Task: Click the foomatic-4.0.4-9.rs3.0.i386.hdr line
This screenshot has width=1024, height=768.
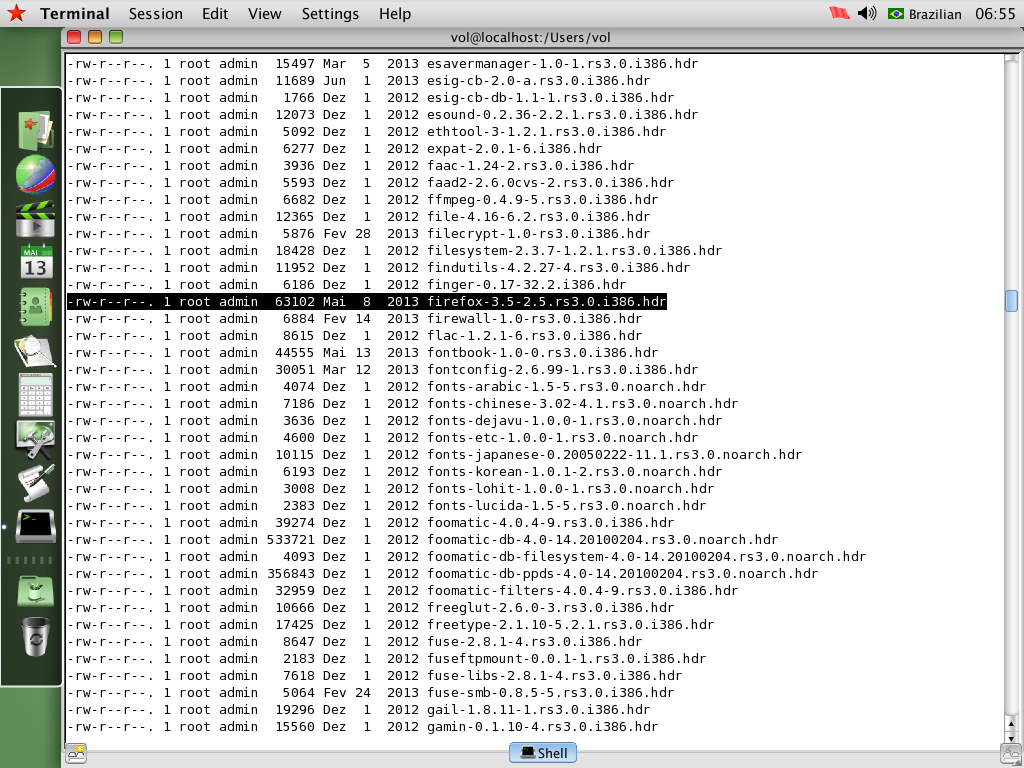Action: (371, 522)
